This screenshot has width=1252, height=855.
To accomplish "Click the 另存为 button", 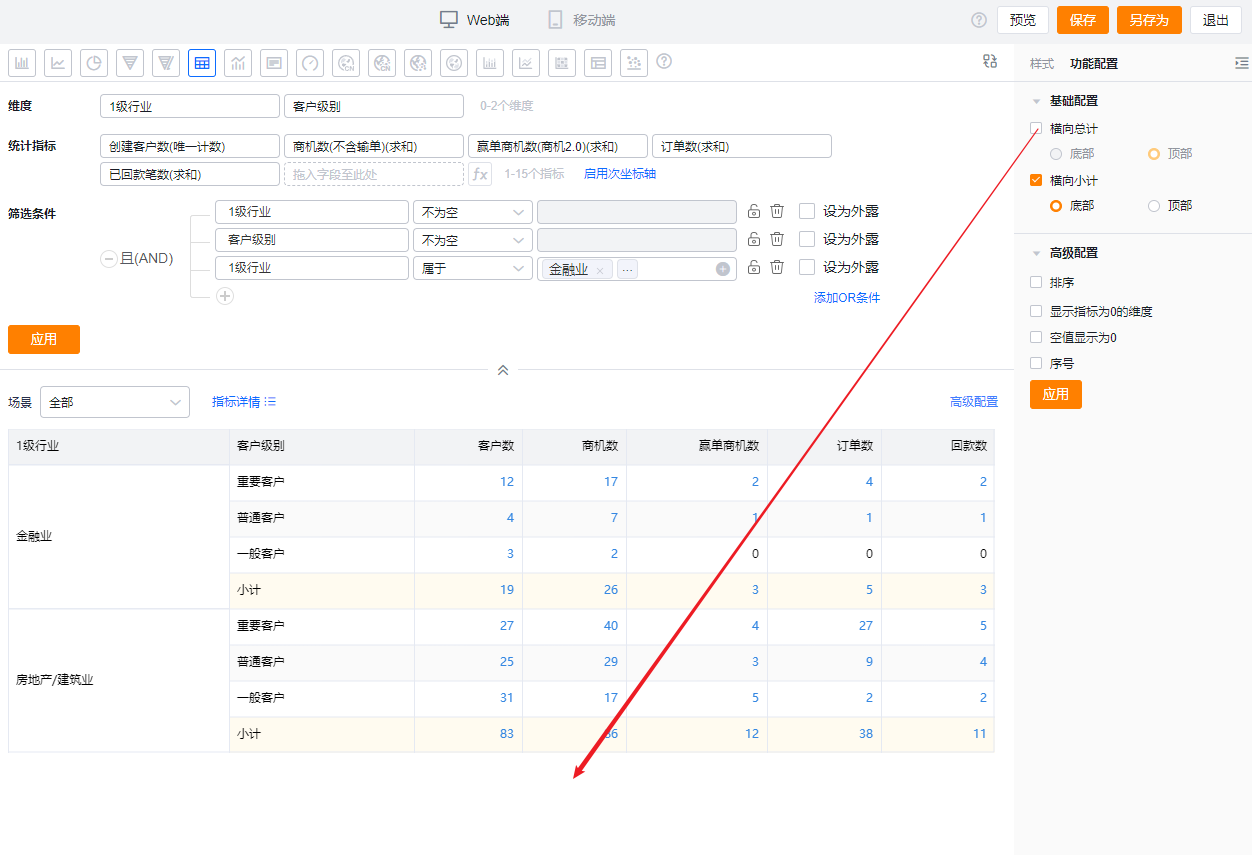I will (1149, 20).
